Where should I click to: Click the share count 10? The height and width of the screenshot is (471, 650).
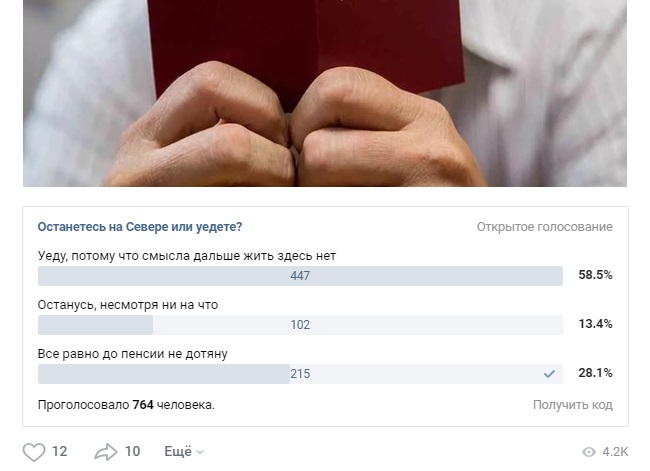point(132,452)
